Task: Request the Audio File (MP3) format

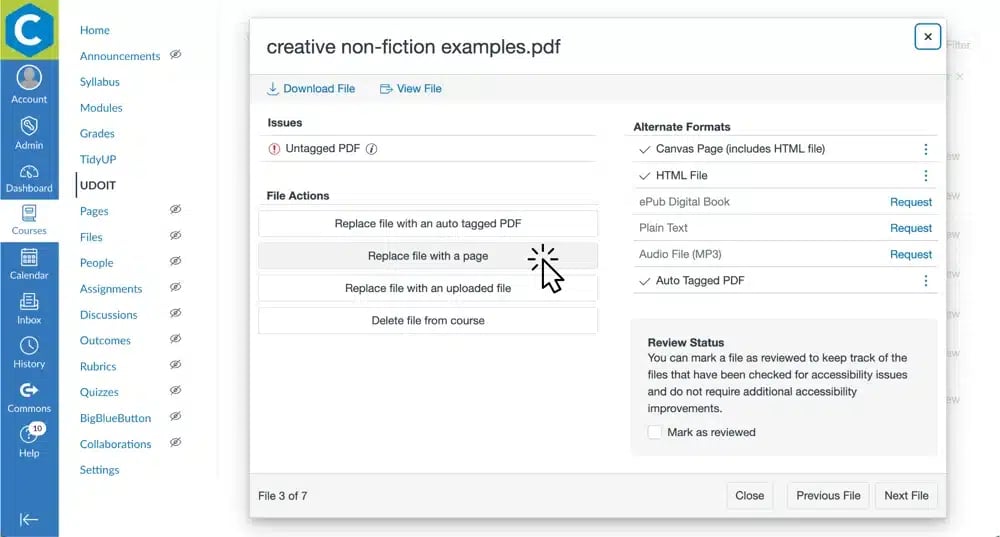Action: 911,254
